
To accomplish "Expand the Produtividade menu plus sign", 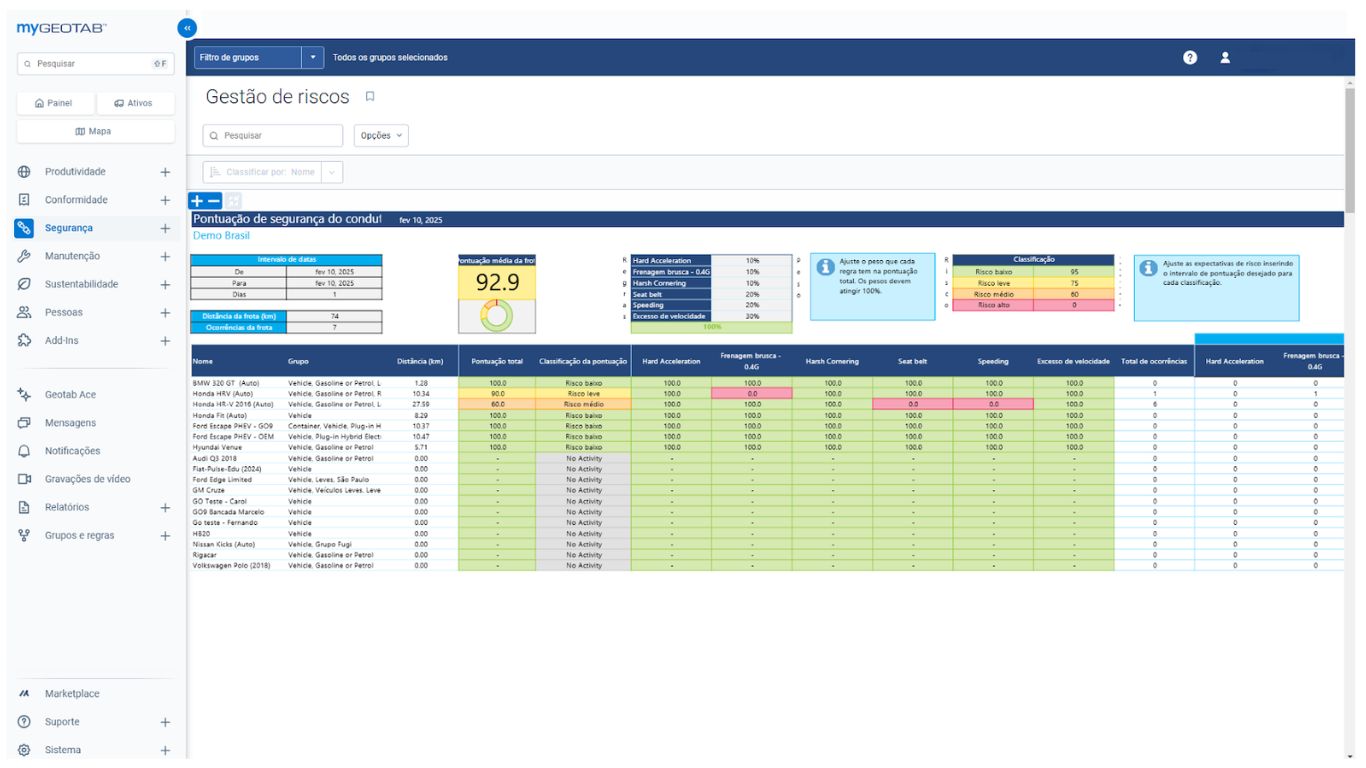I will (x=165, y=172).
